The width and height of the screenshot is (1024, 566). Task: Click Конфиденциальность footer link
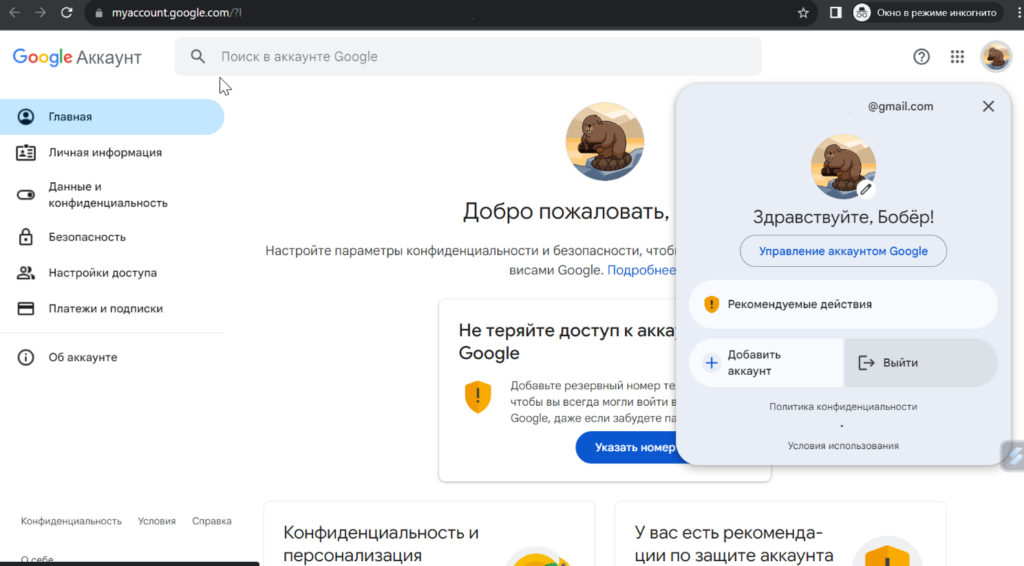(x=71, y=521)
